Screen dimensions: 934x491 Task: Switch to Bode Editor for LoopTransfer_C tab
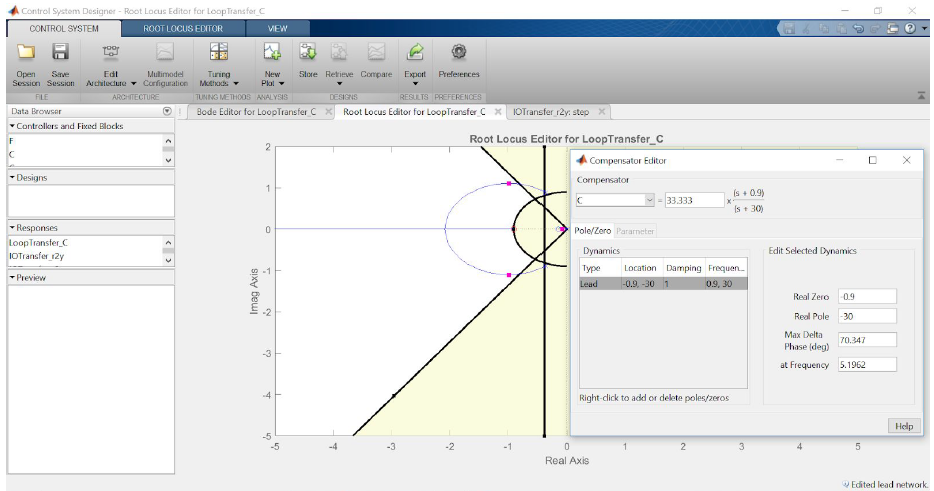[256, 112]
